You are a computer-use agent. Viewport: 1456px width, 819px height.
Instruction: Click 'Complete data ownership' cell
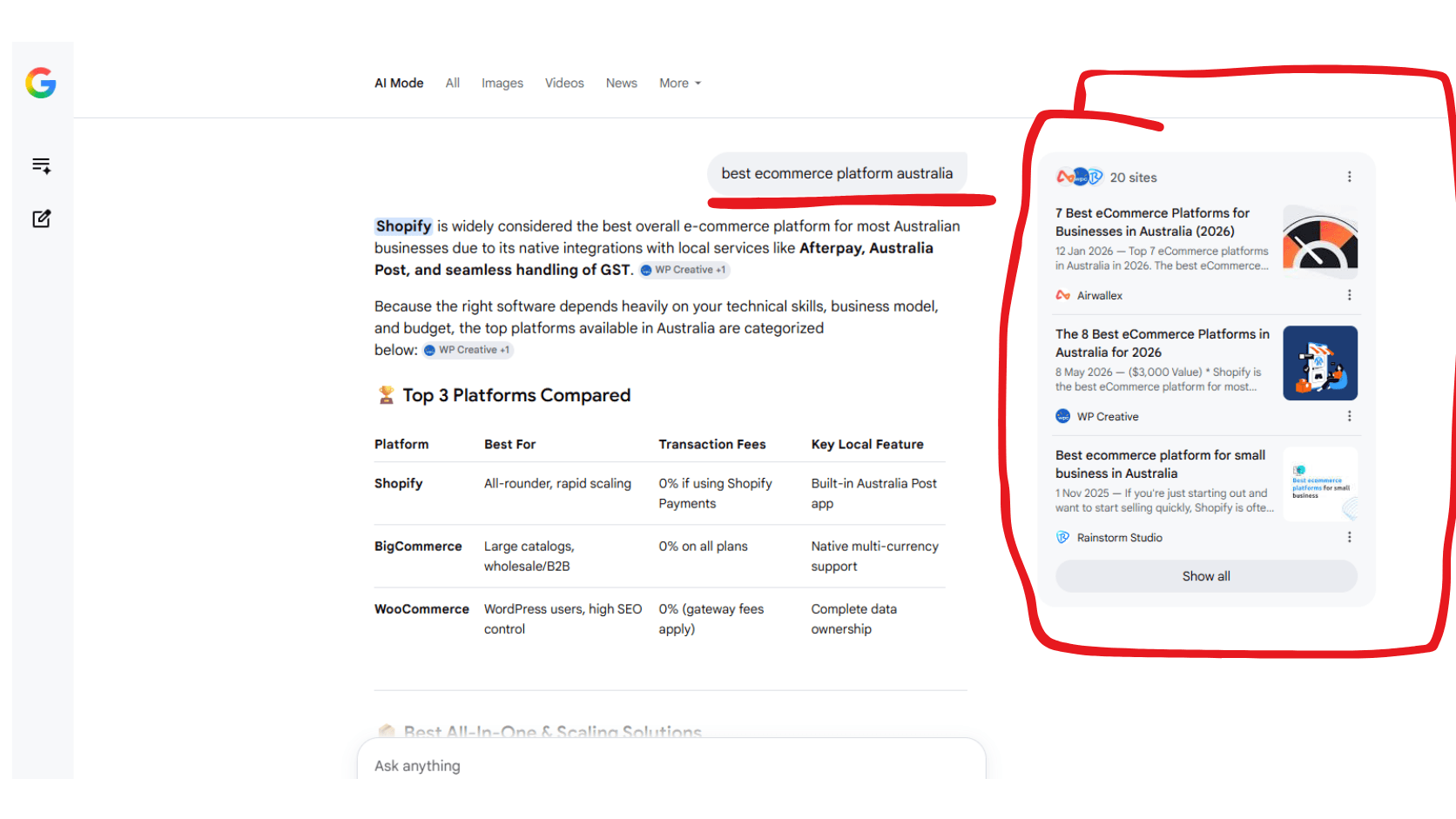853,619
